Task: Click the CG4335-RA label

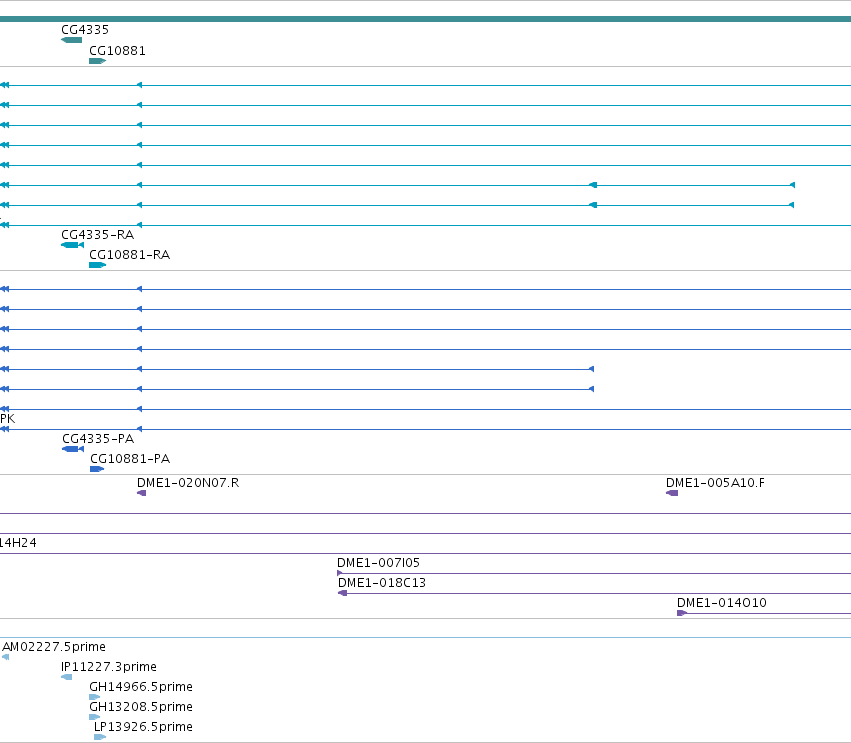Action: (x=98, y=235)
